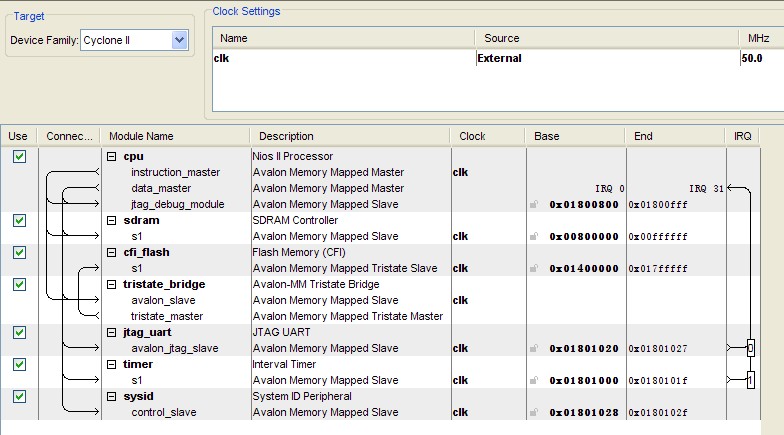Collapse the cpu module tree node

tap(111, 157)
